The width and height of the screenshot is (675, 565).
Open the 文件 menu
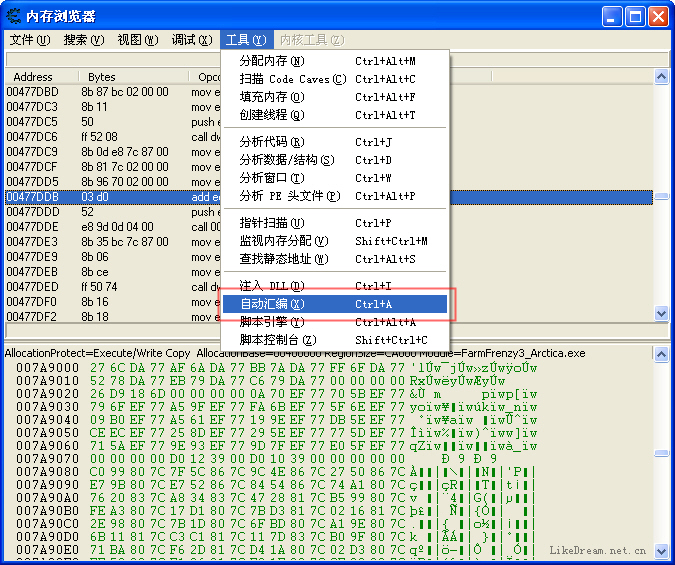pyautogui.click(x=30, y=40)
